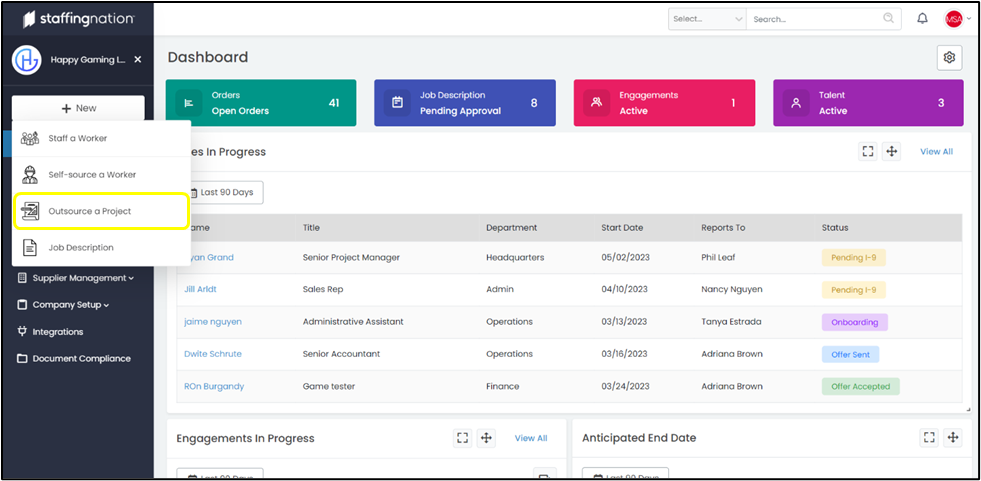
Task: Click View All for Hires In Progress
Action: (937, 151)
